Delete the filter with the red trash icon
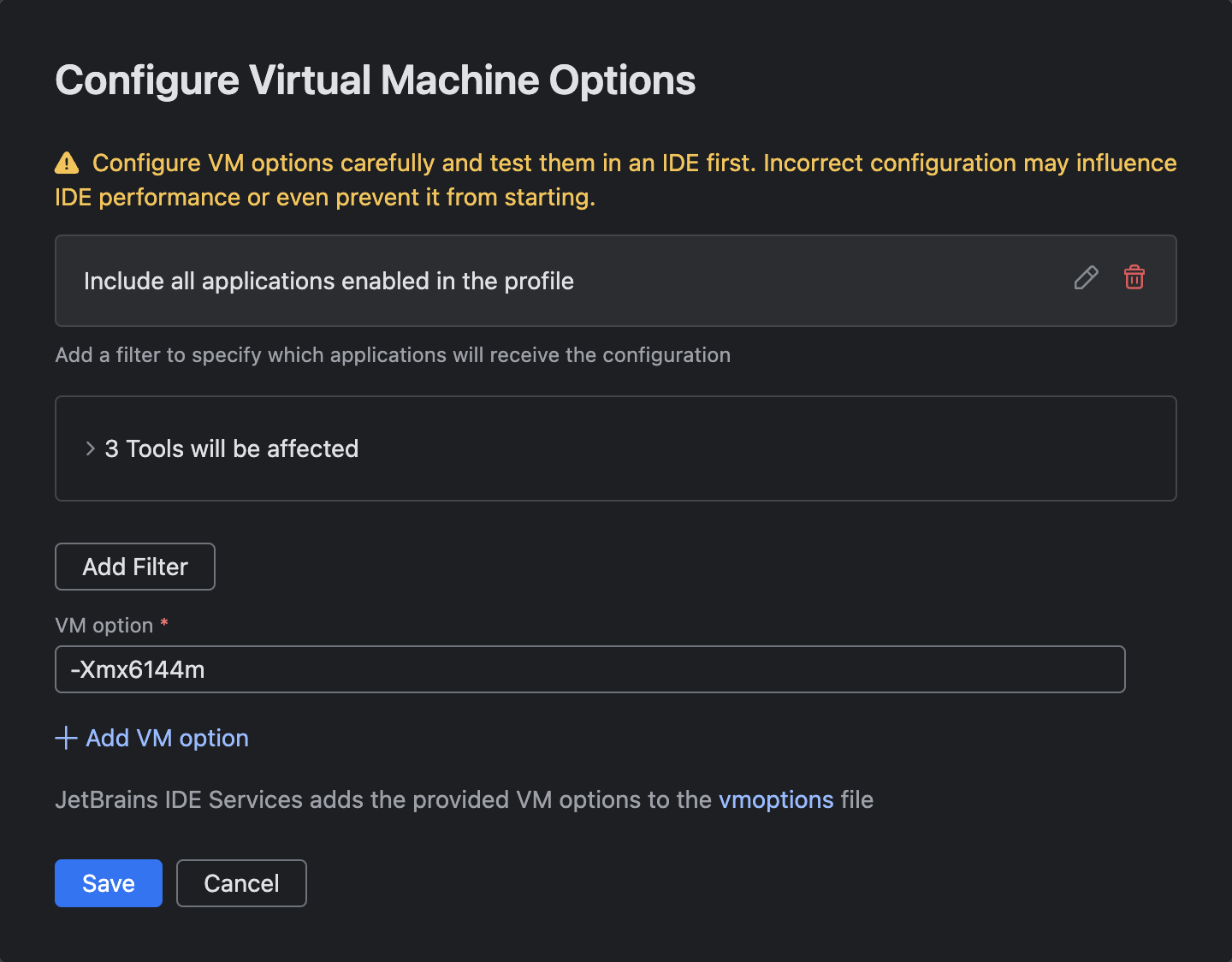Viewport: 1232px width, 962px height. pyautogui.click(x=1134, y=277)
